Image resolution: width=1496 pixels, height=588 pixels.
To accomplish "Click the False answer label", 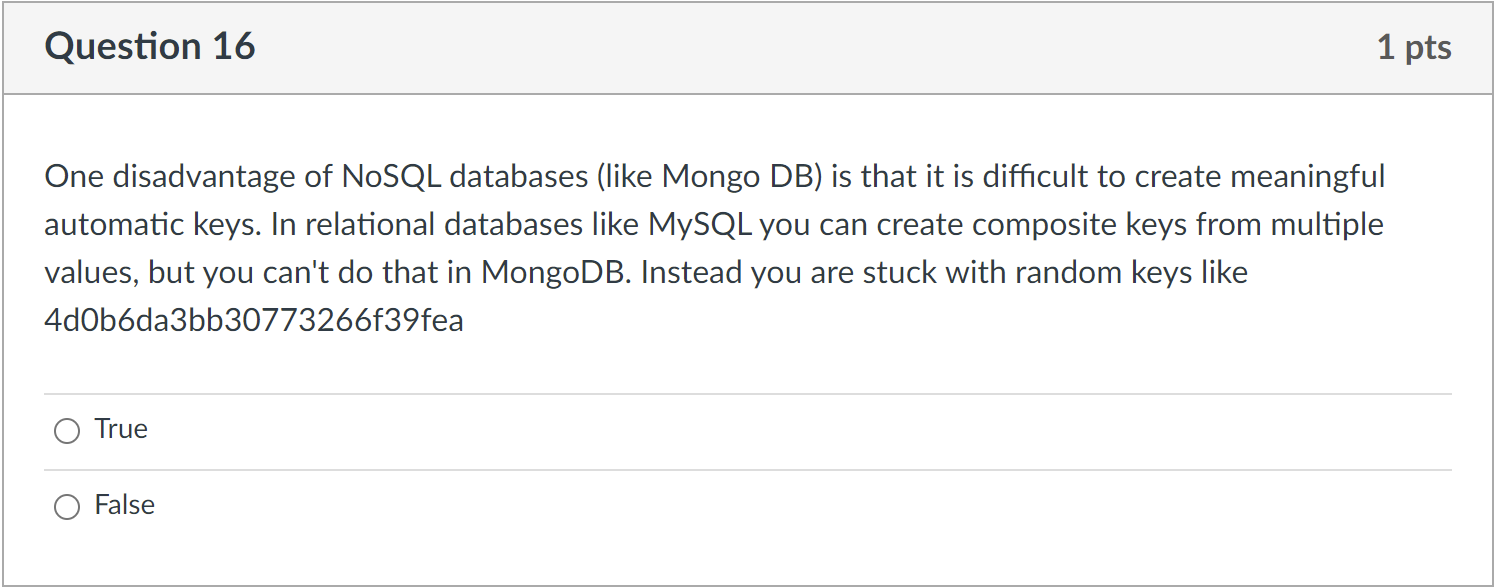I will pos(124,505).
